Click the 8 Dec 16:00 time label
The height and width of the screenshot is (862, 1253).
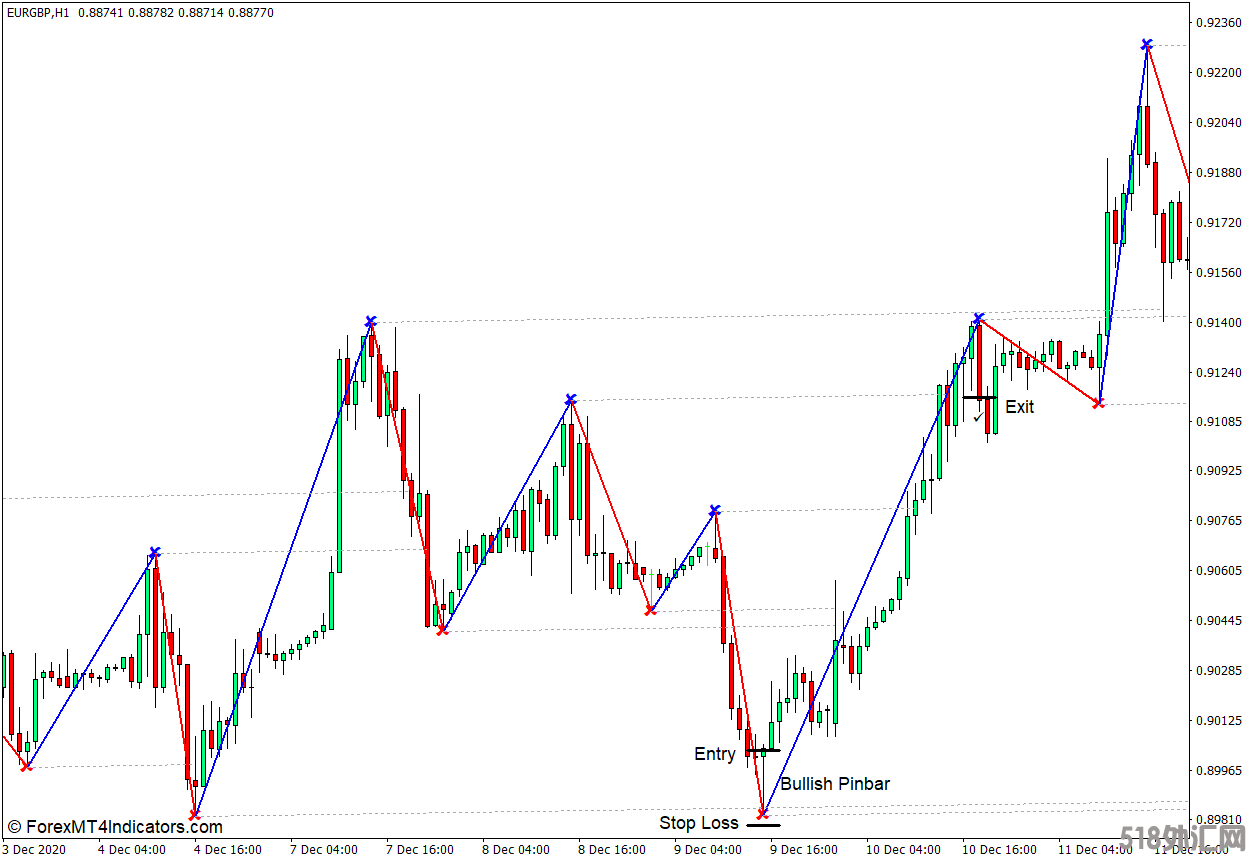[612, 850]
